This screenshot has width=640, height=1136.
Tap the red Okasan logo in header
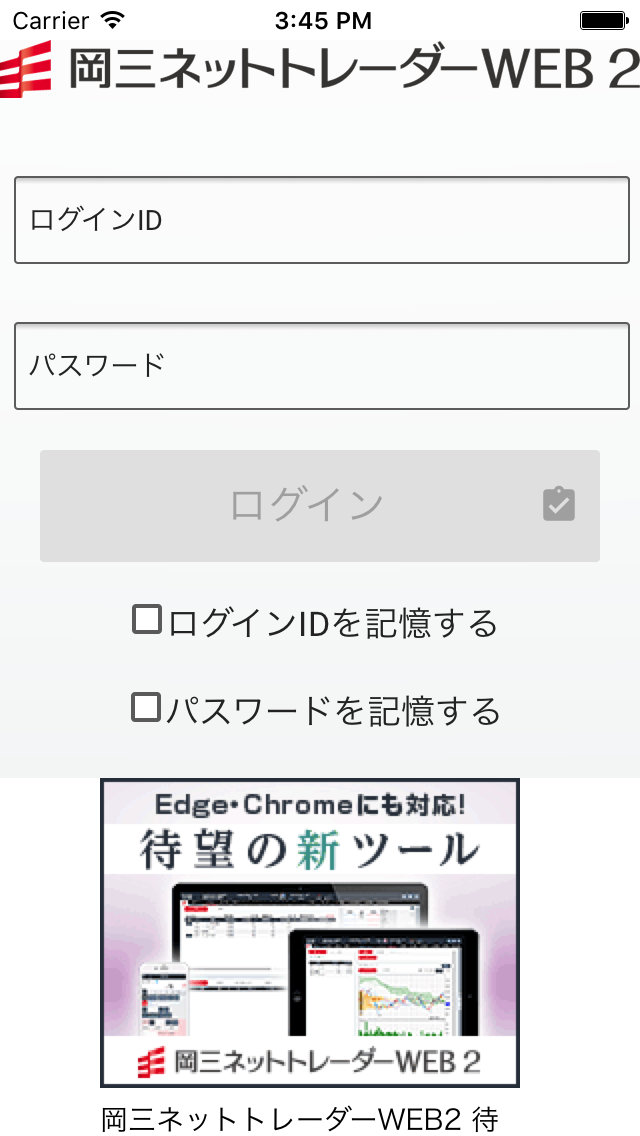pyautogui.click(x=24, y=71)
